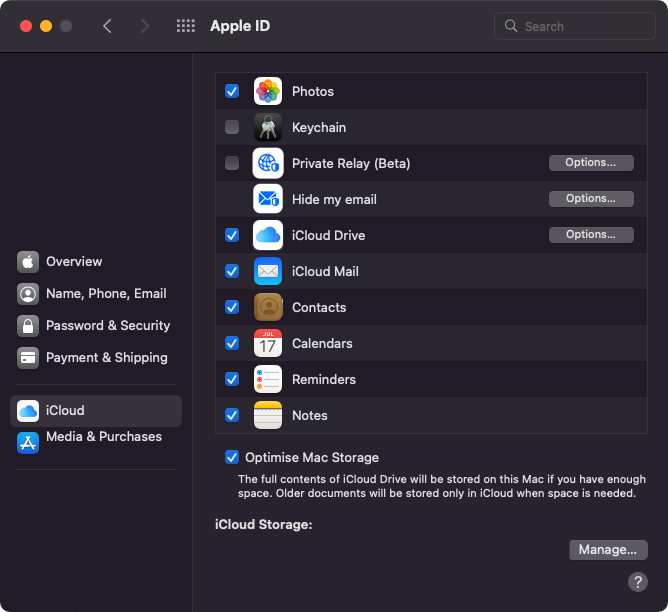Enable the Keychain checkbox
668x612 pixels.
(232, 127)
